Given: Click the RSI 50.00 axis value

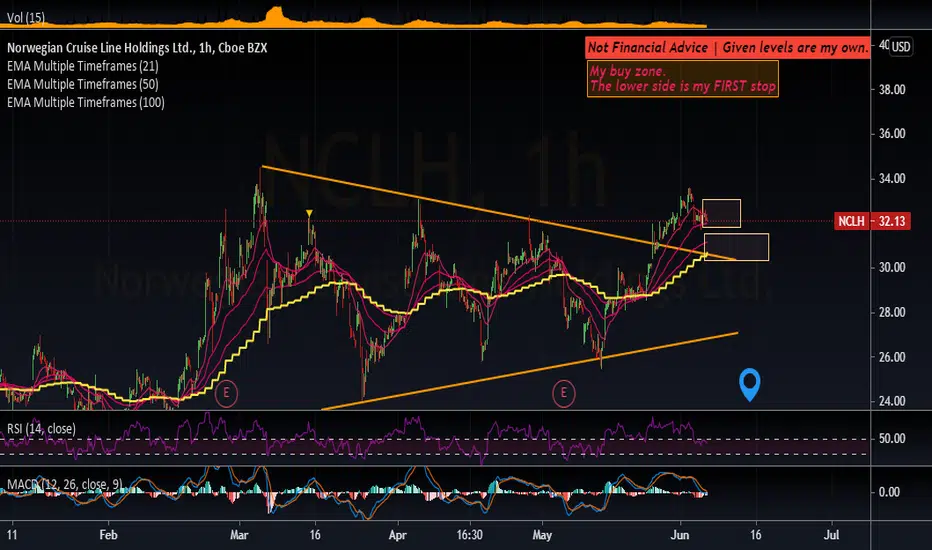Looking at the screenshot, I should [x=892, y=439].
